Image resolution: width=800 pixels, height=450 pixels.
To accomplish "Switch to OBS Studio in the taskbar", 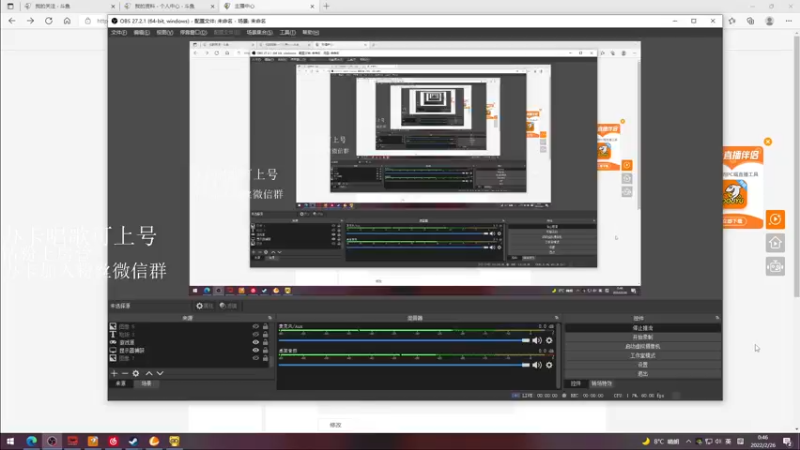I will point(52,441).
